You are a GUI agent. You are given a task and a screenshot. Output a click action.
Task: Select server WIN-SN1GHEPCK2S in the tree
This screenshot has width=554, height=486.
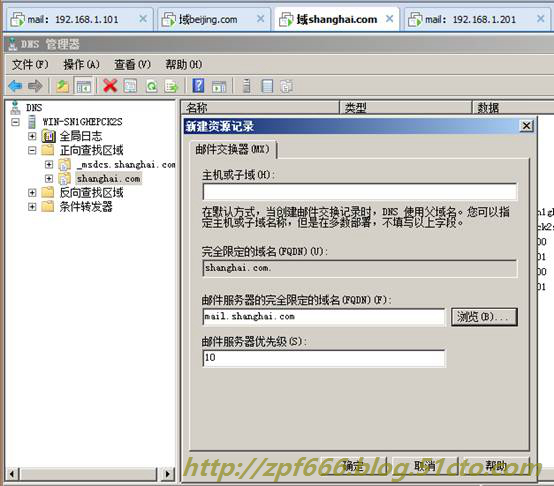click(x=82, y=122)
